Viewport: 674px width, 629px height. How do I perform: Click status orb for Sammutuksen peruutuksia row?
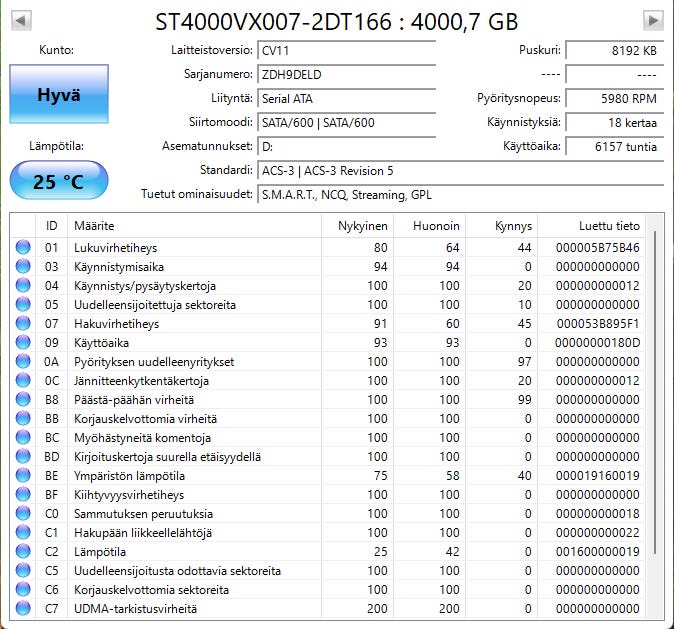pyautogui.click(x=23, y=513)
